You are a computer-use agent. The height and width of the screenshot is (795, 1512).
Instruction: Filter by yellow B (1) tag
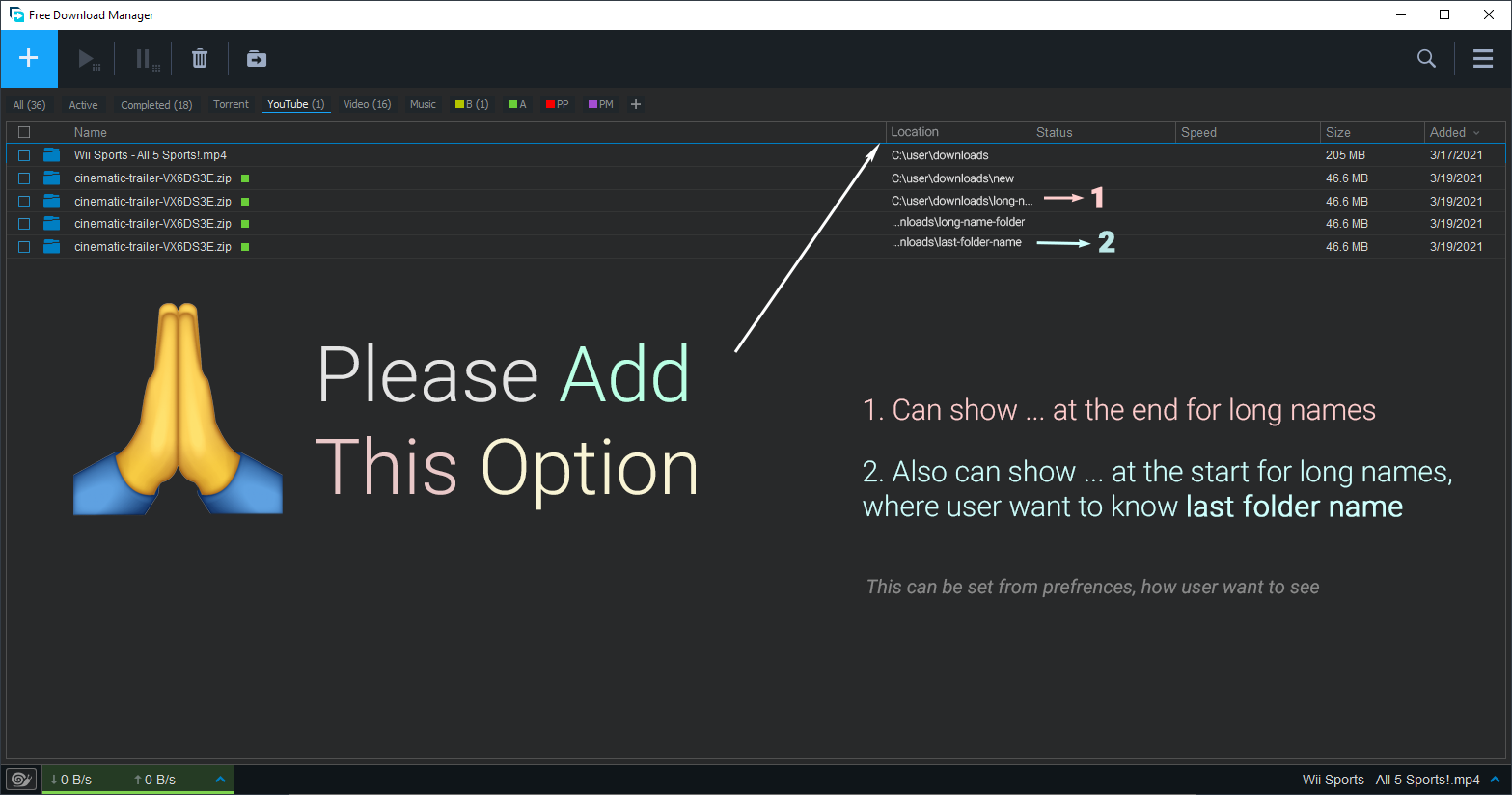[x=472, y=104]
